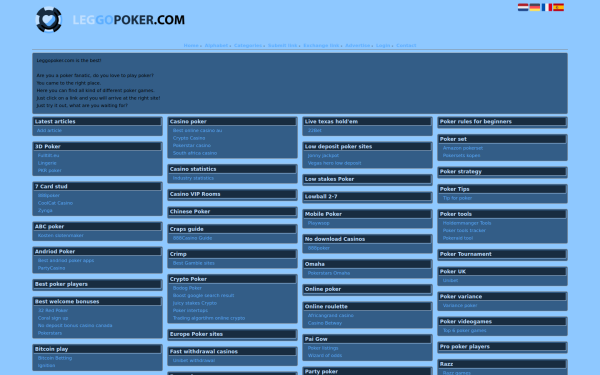The height and width of the screenshot is (375, 600).
Task: Open Vegas hero low deposit link
Action: click(334, 163)
